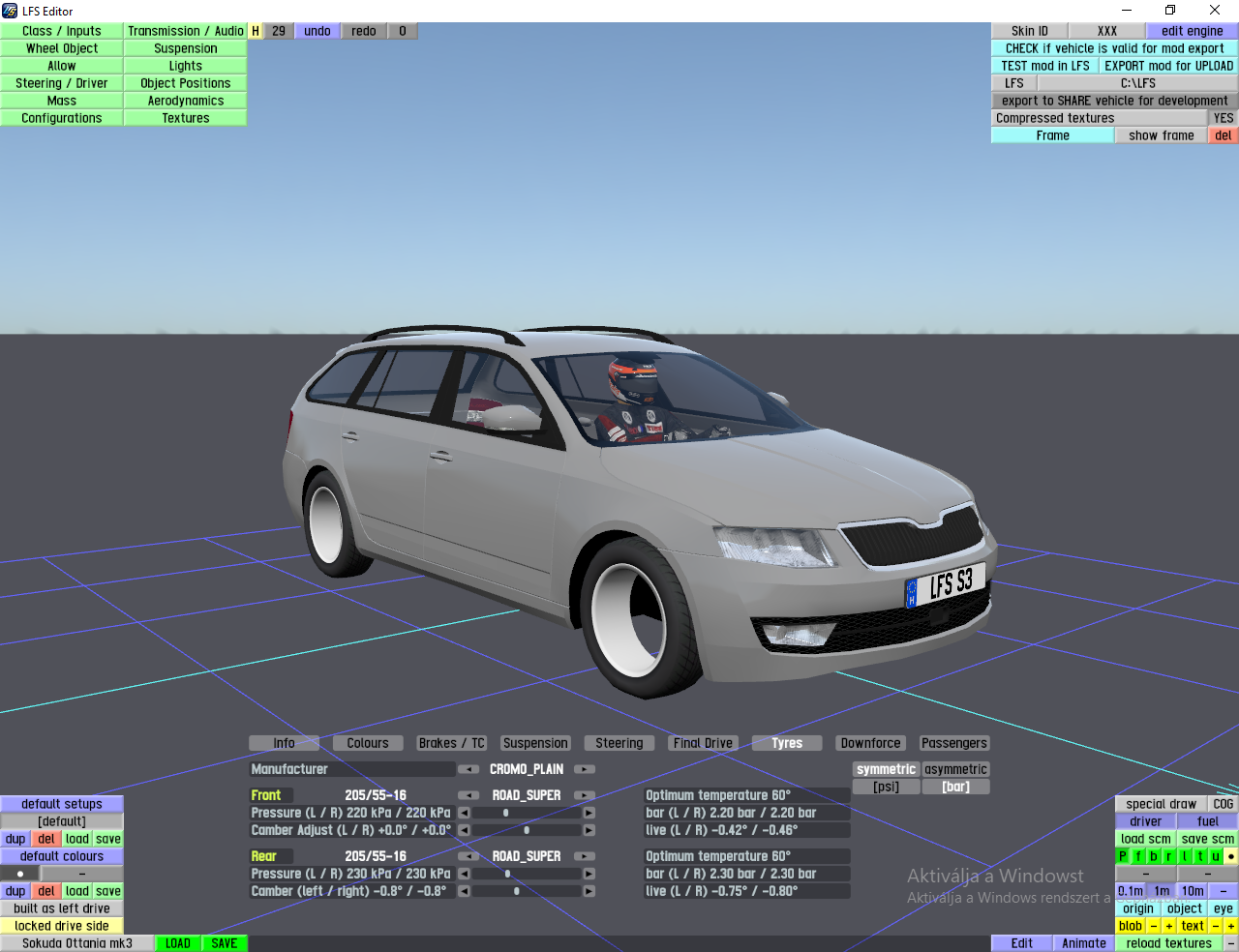Open the Aerodynamics editor
The height and width of the screenshot is (952, 1239).
[x=186, y=101]
